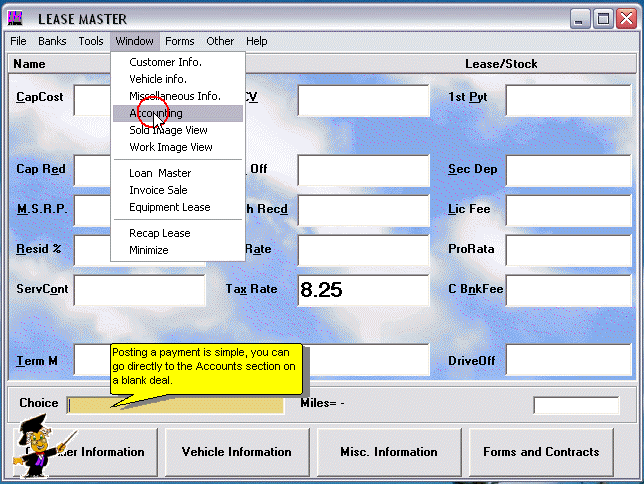Viewport: 644px width, 484px height.
Task: Click the Tax Rate field showing 8.25
Action: click(x=363, y=290)
